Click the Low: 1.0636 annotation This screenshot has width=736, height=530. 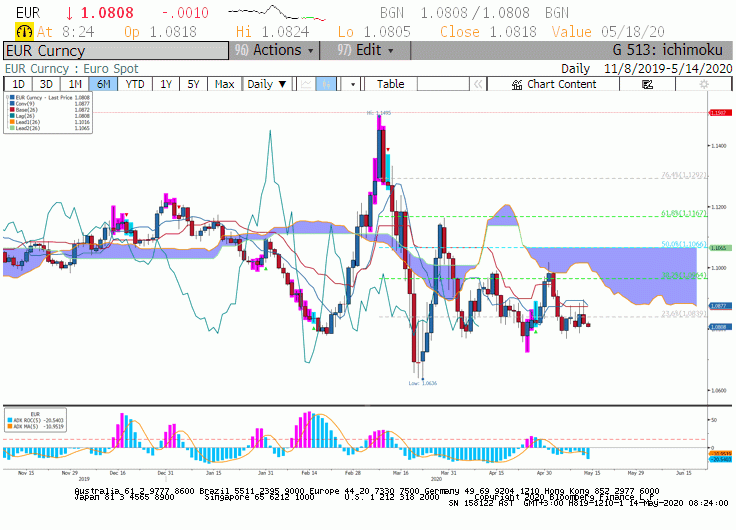[x=422, y=384]
